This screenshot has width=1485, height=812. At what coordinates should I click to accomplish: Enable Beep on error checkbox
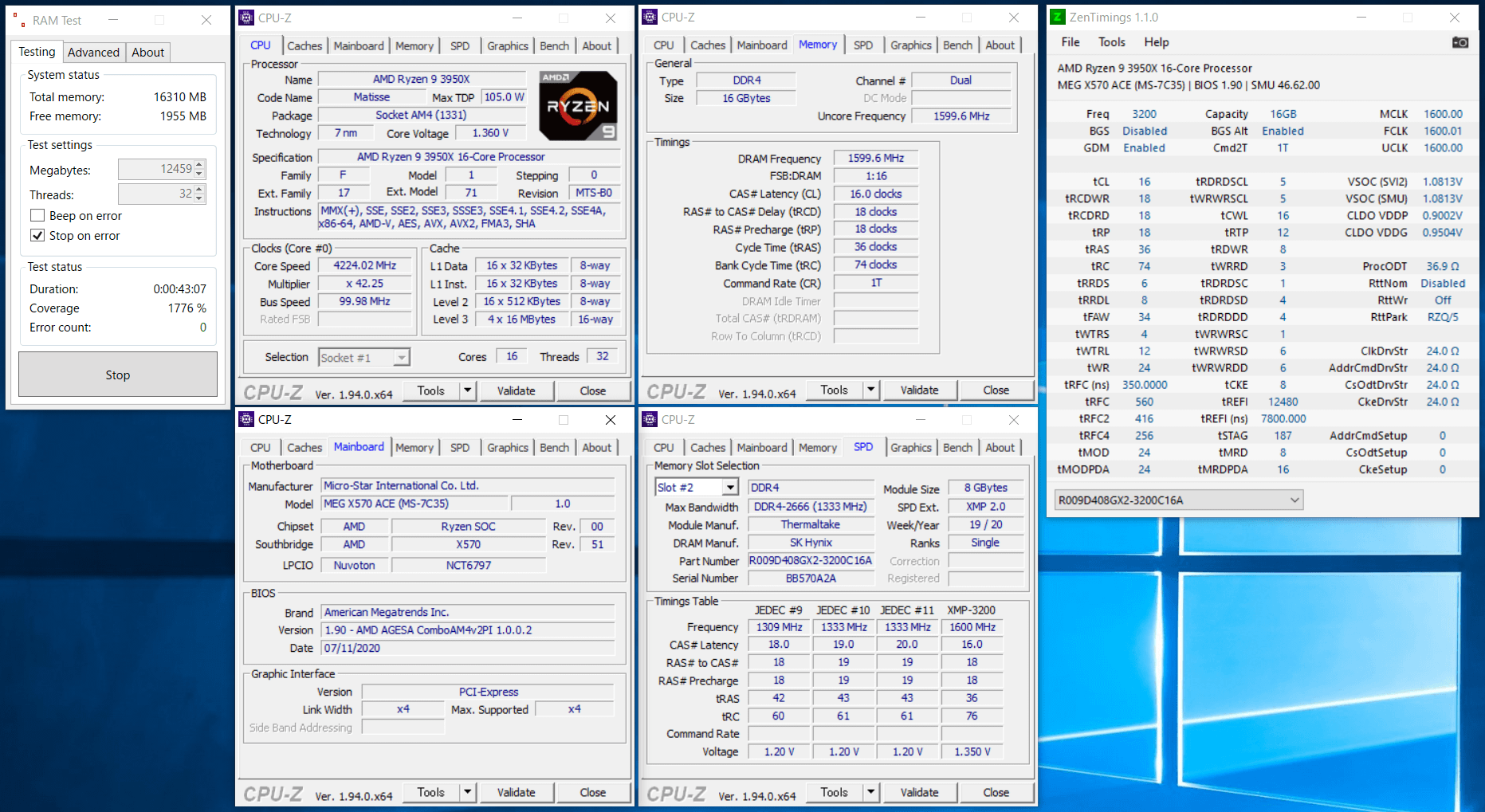pos(37,215)
